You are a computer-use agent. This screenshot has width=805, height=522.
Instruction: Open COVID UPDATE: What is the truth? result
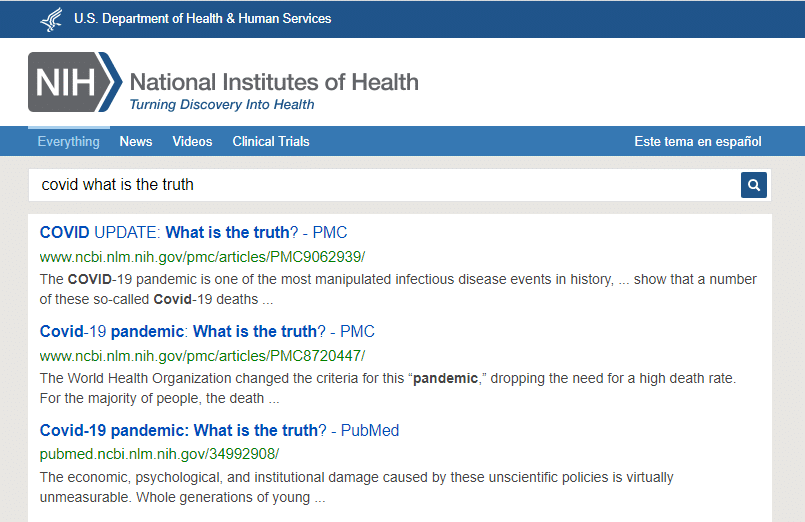pos(193,232)
